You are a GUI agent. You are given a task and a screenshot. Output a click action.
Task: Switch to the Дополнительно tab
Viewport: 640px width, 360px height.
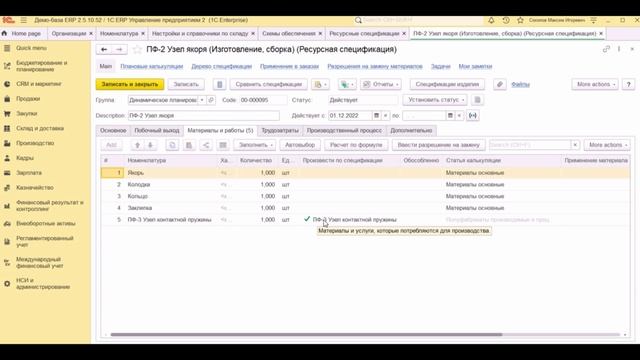(x=411, y=131)
